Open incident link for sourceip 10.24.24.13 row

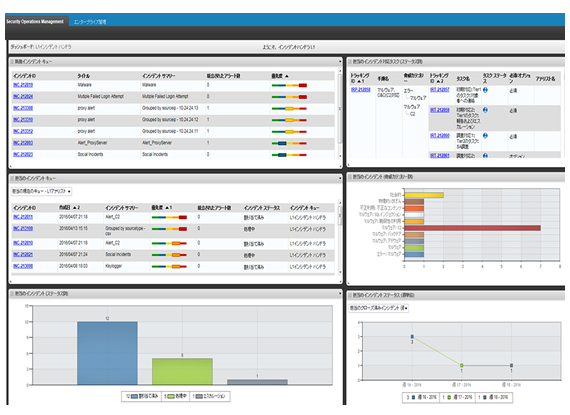[23, 108]
